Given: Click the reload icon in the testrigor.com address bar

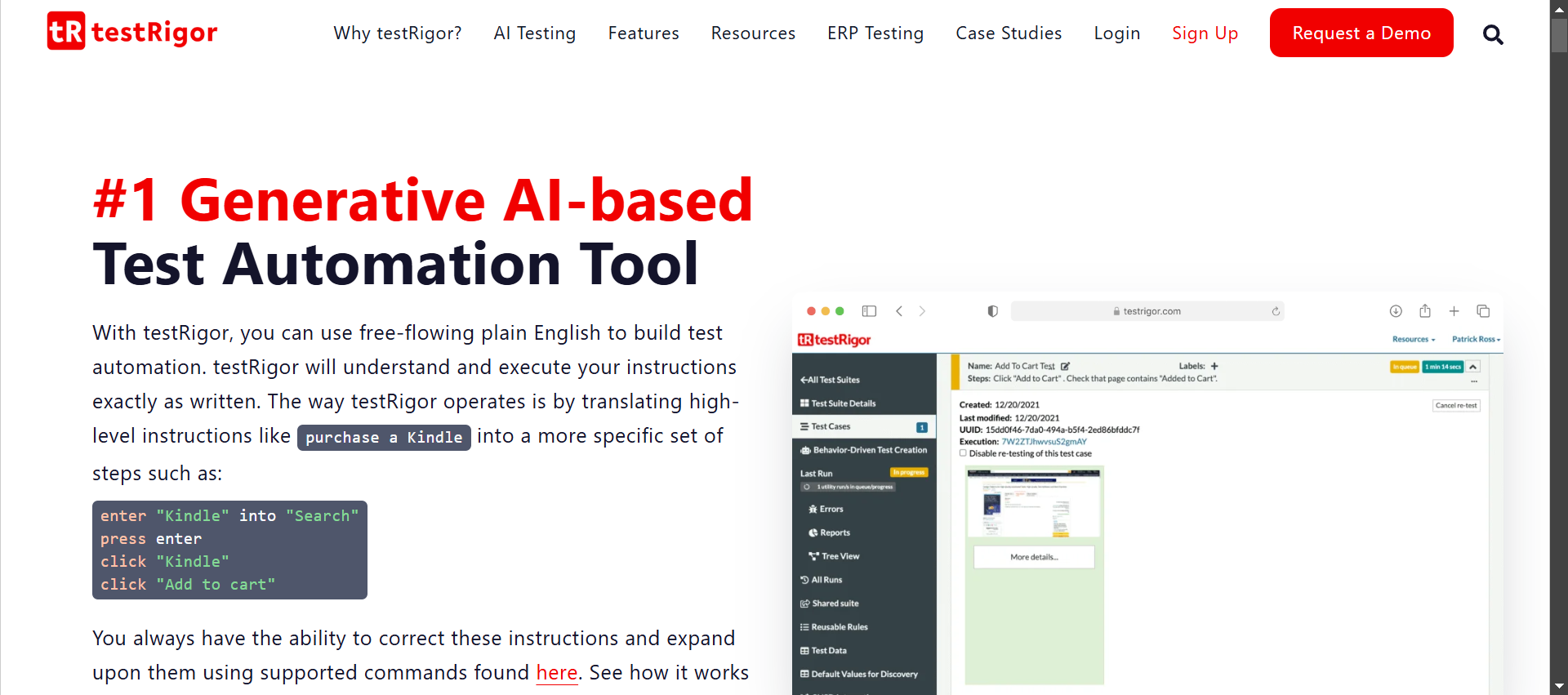Looking at the screenshot, I should coord(1276,311).
